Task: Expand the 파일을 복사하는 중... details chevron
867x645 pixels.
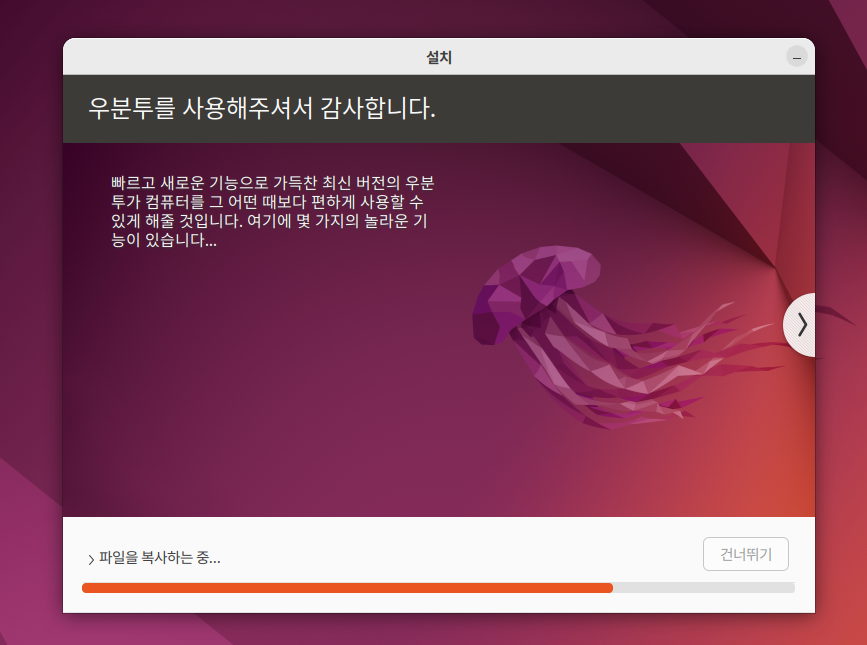Action: coord(91,559)
